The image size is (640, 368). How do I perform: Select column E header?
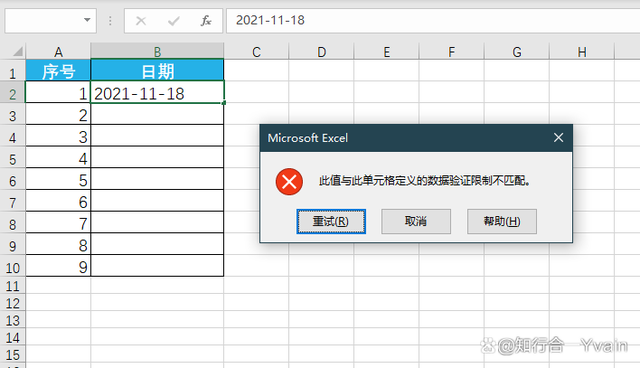pyautogui.click(x=387, y=52)
